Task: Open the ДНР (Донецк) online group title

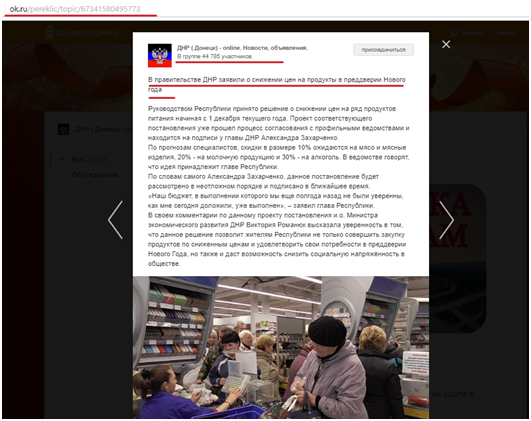Action: coord(242,48)
